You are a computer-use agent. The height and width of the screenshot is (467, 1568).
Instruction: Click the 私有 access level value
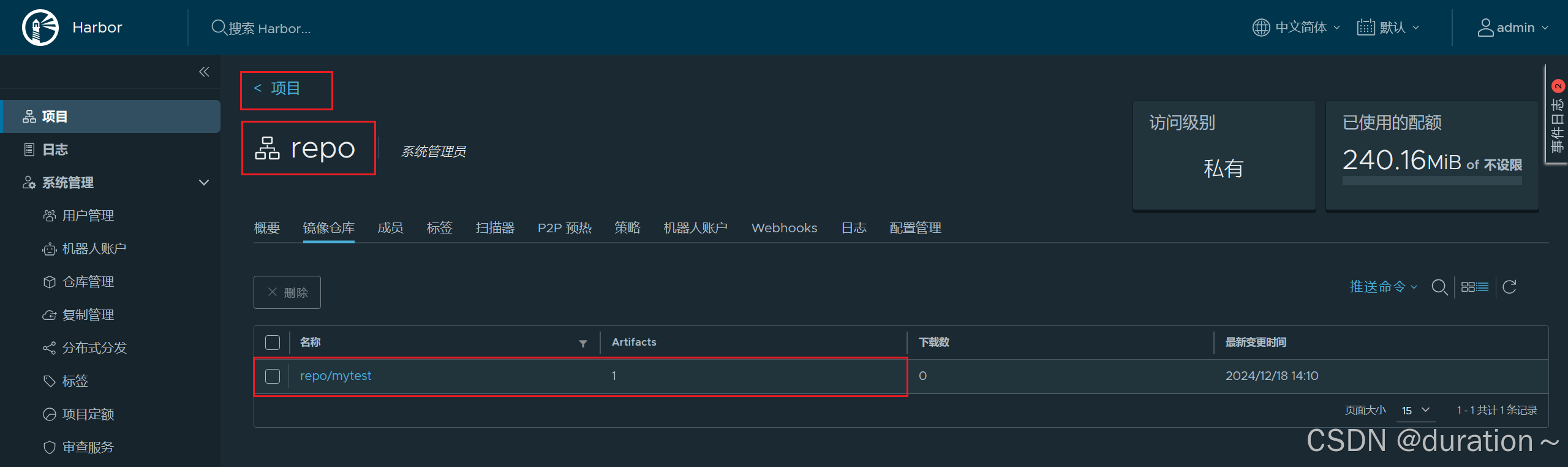(x=1223, y=168)
